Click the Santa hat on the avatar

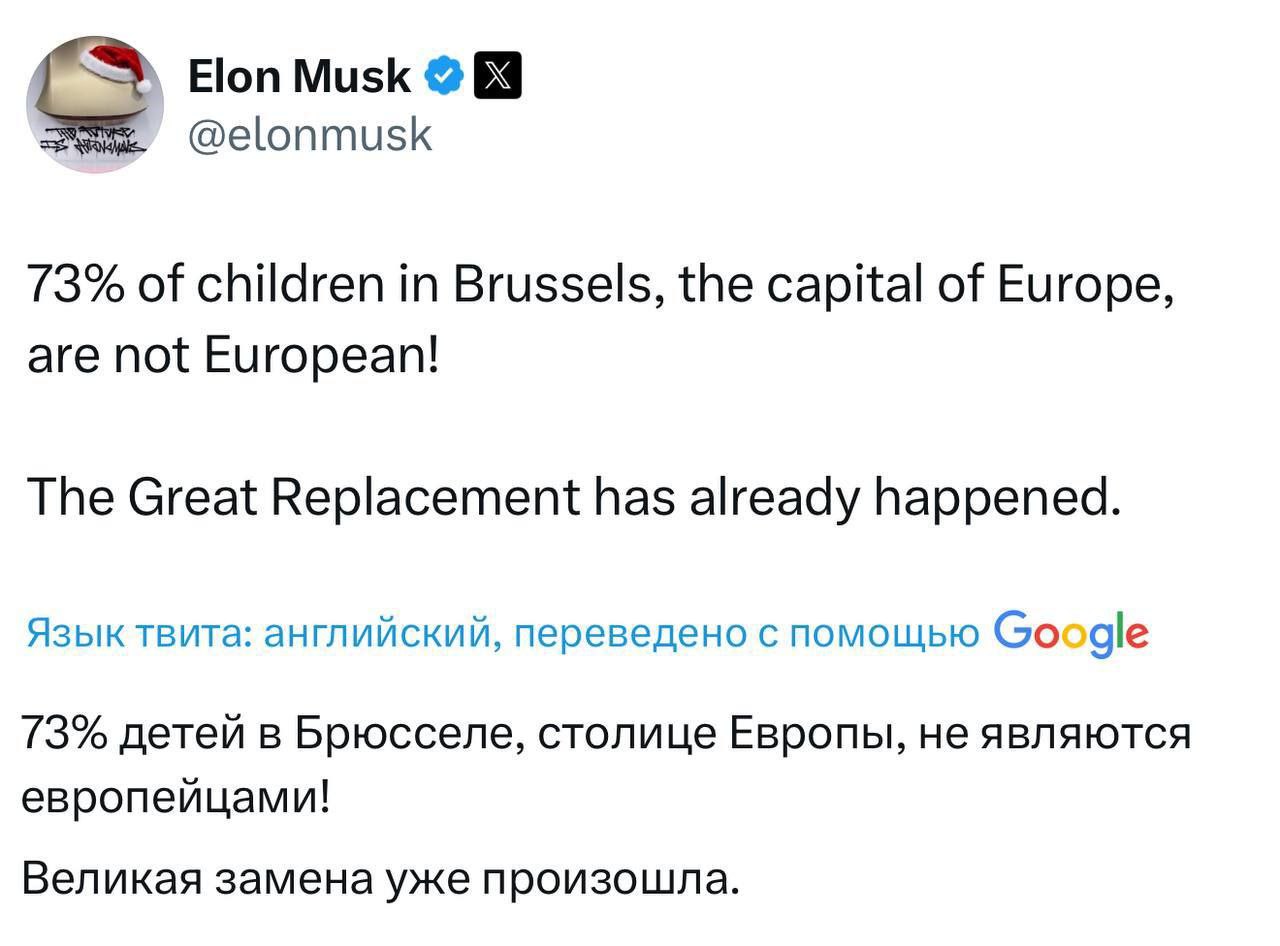coord(114,66)
